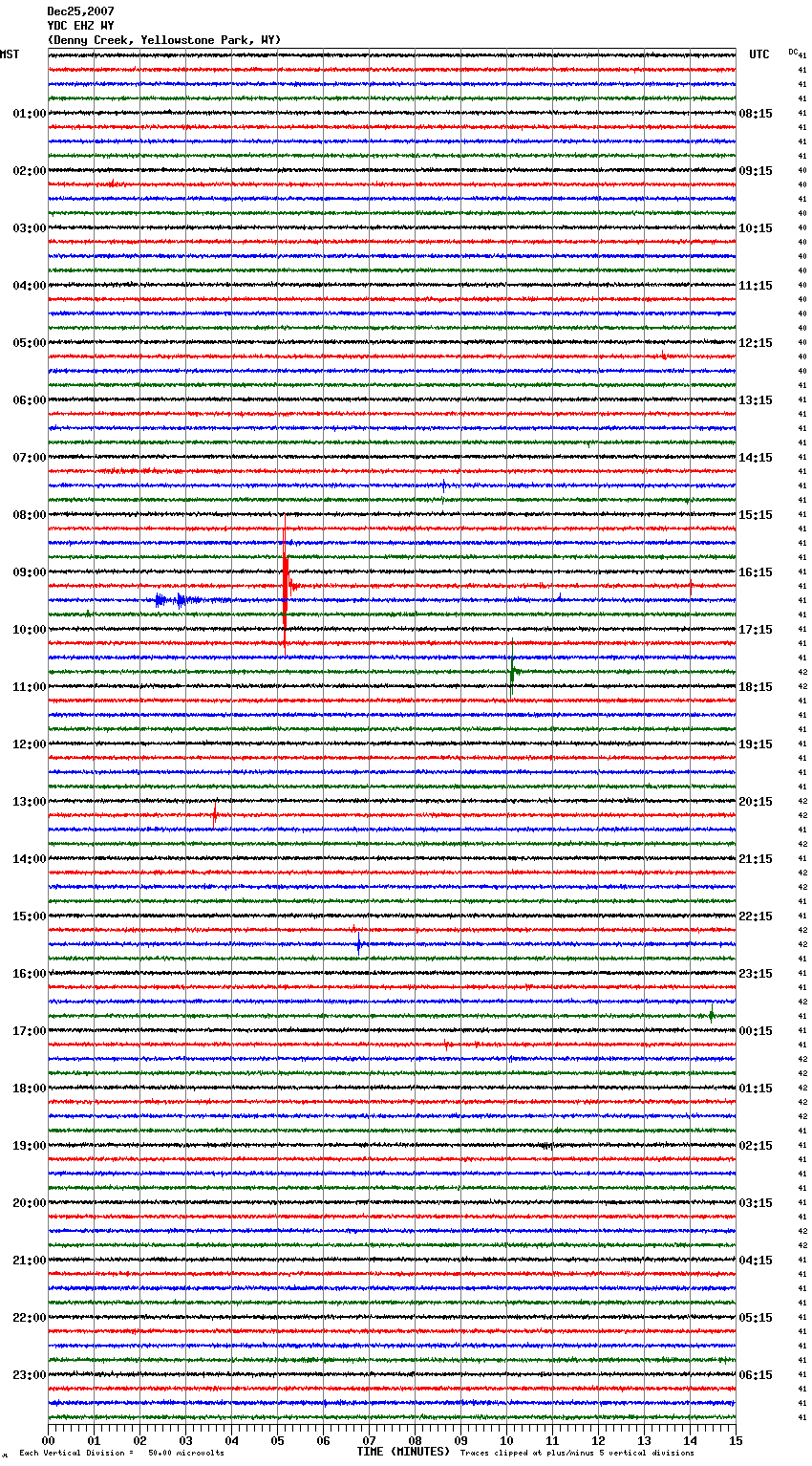The height and width of the screenshot is (1466, 812).
Task: Click the UTC column label
Action: (759, 54)
